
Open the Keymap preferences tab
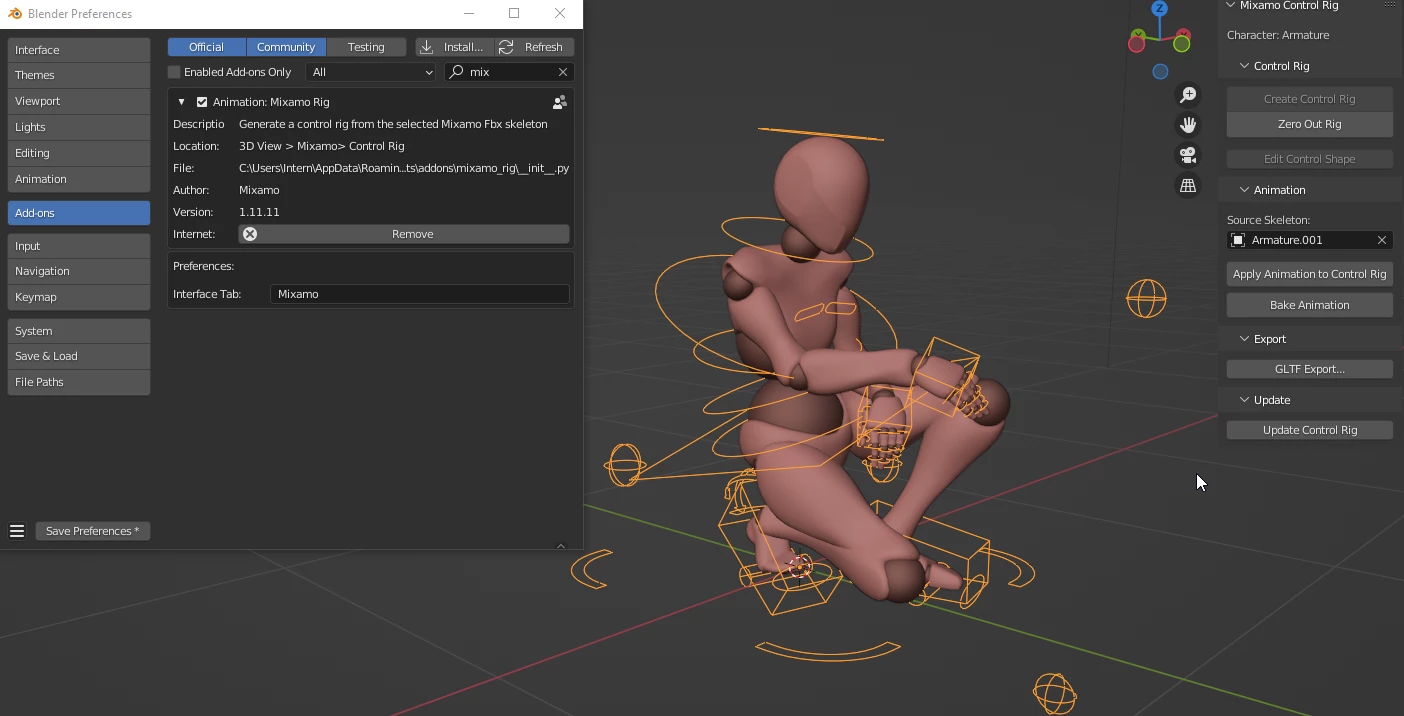pos(79,297)
